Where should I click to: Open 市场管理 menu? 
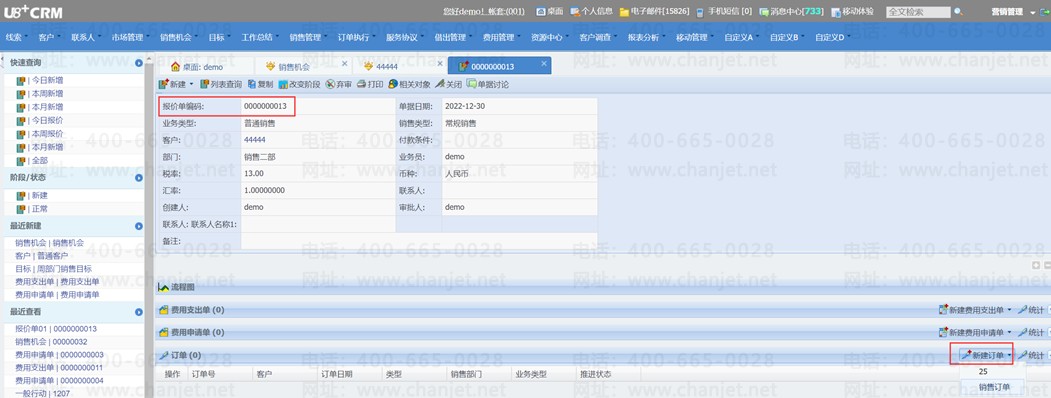click(x=130, y=38)
